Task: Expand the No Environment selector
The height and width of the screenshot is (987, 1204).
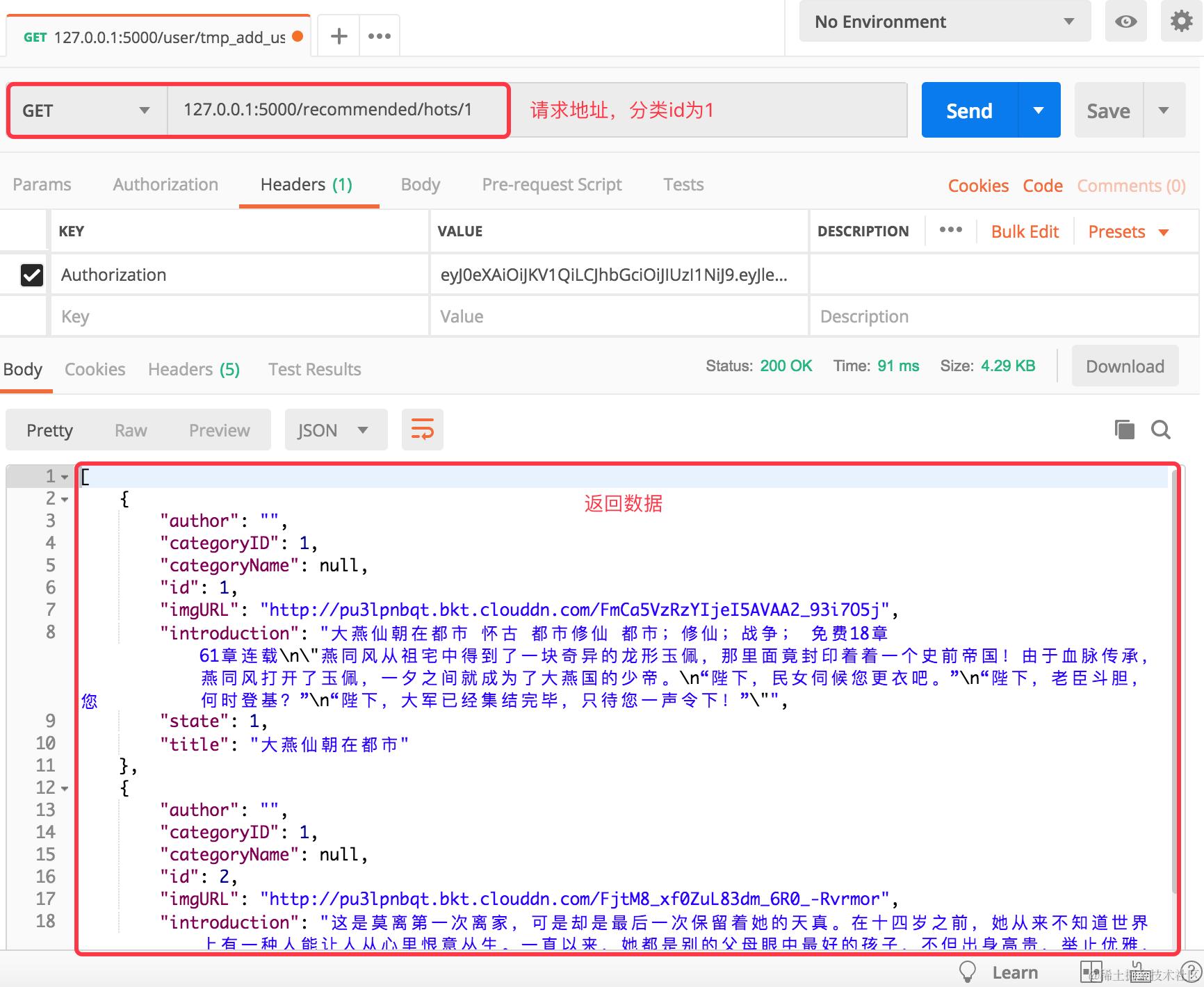Action: [x=945, y=22]
